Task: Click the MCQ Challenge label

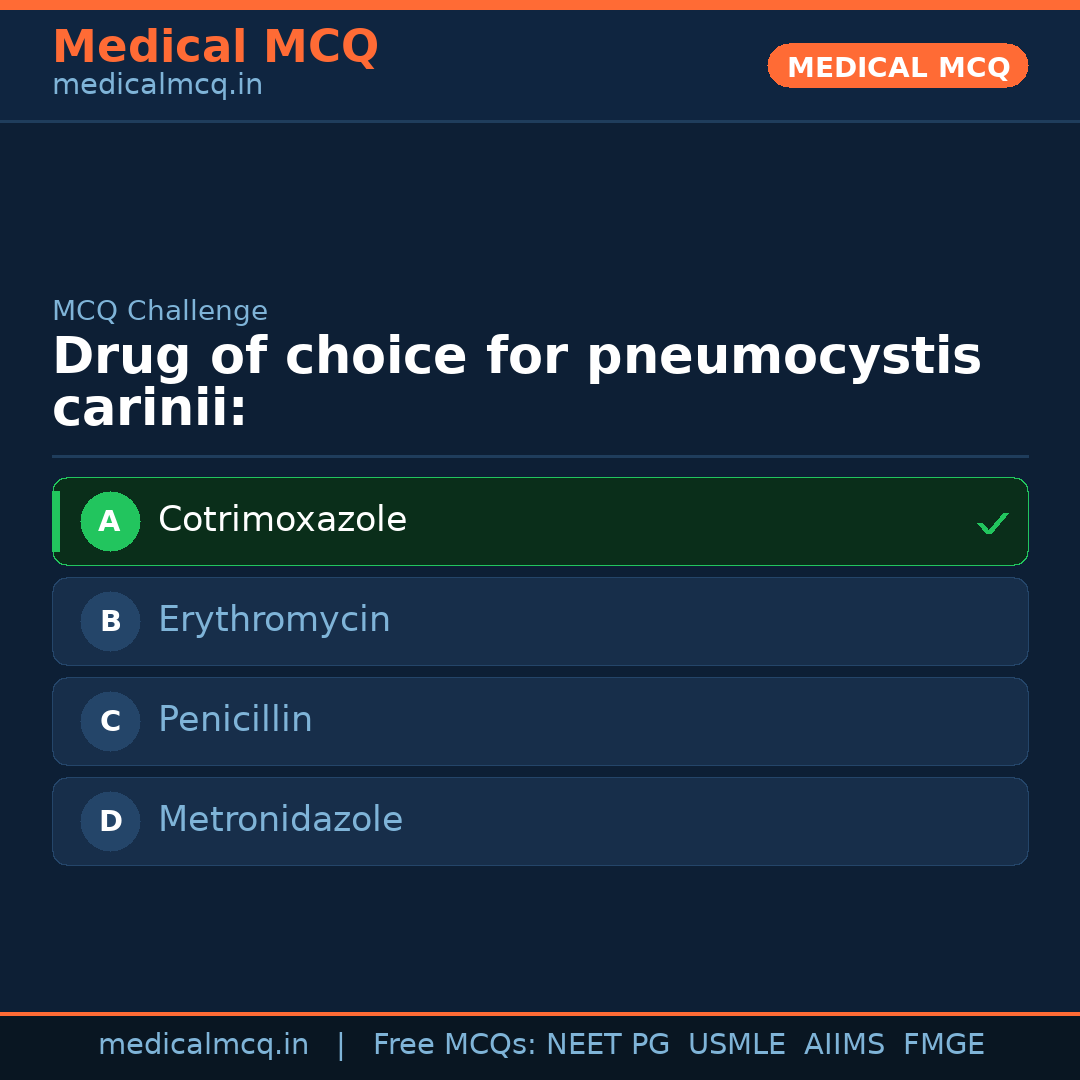Action: [160, 311]
